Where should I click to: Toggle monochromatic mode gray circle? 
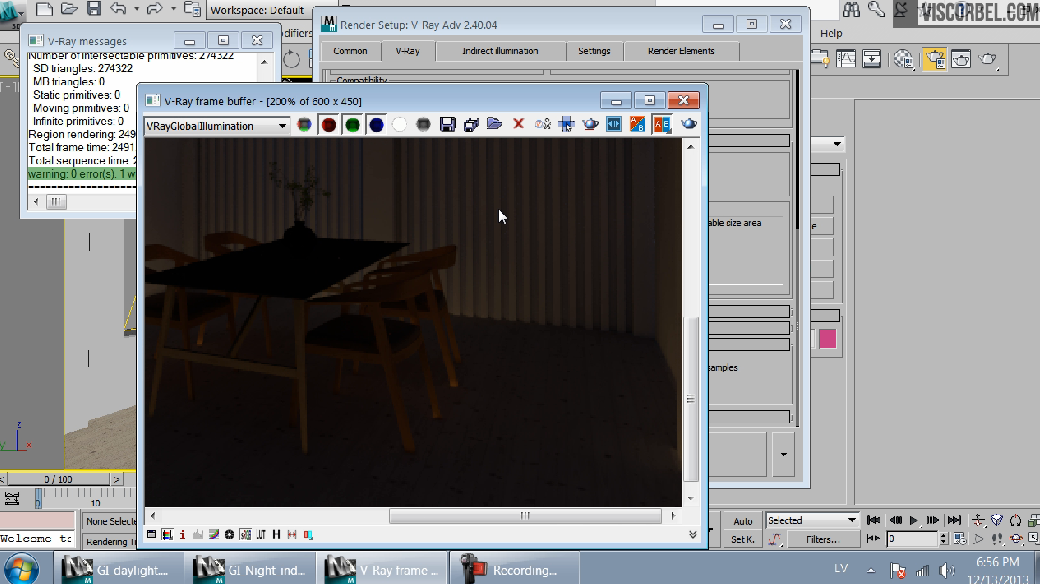point(423,125)
